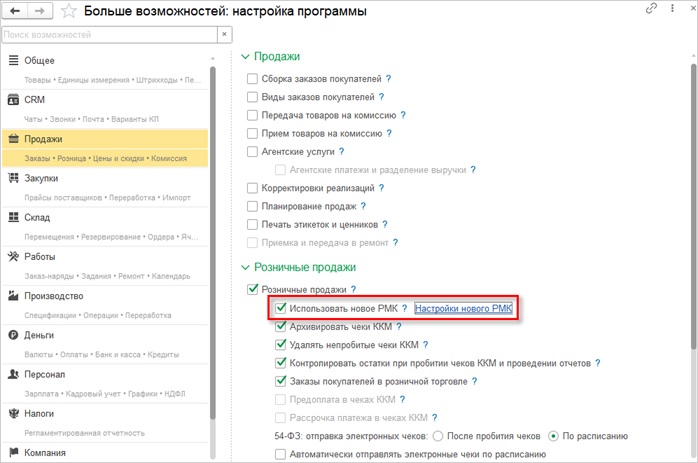Open the Настройки нового РМК link

point(463,308)
